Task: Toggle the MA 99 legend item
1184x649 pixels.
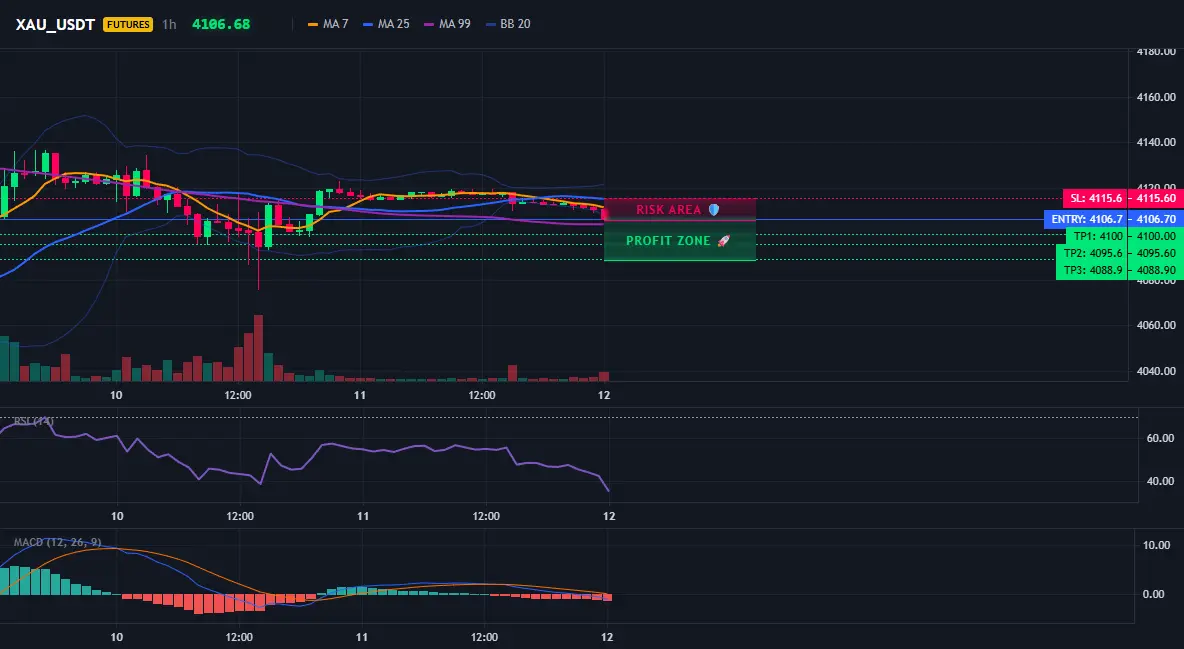Action: (448, 24)
